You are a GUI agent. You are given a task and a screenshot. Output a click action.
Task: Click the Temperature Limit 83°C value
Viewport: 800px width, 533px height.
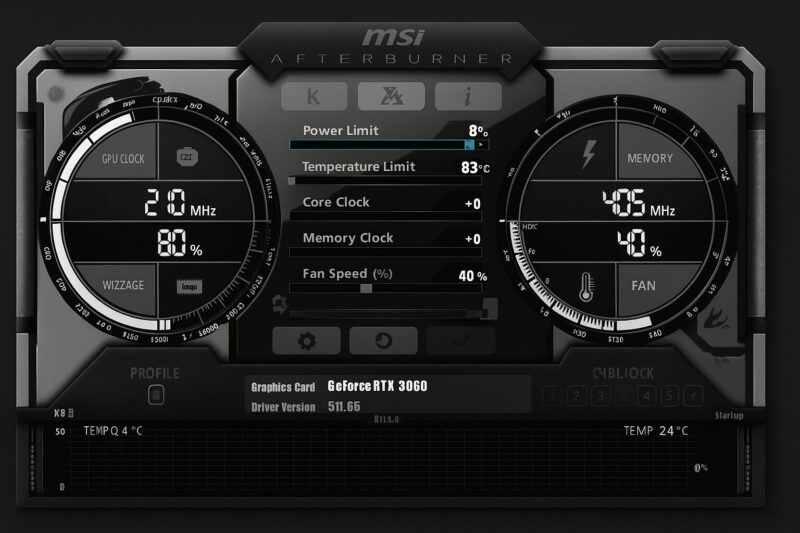coord(475,167)
